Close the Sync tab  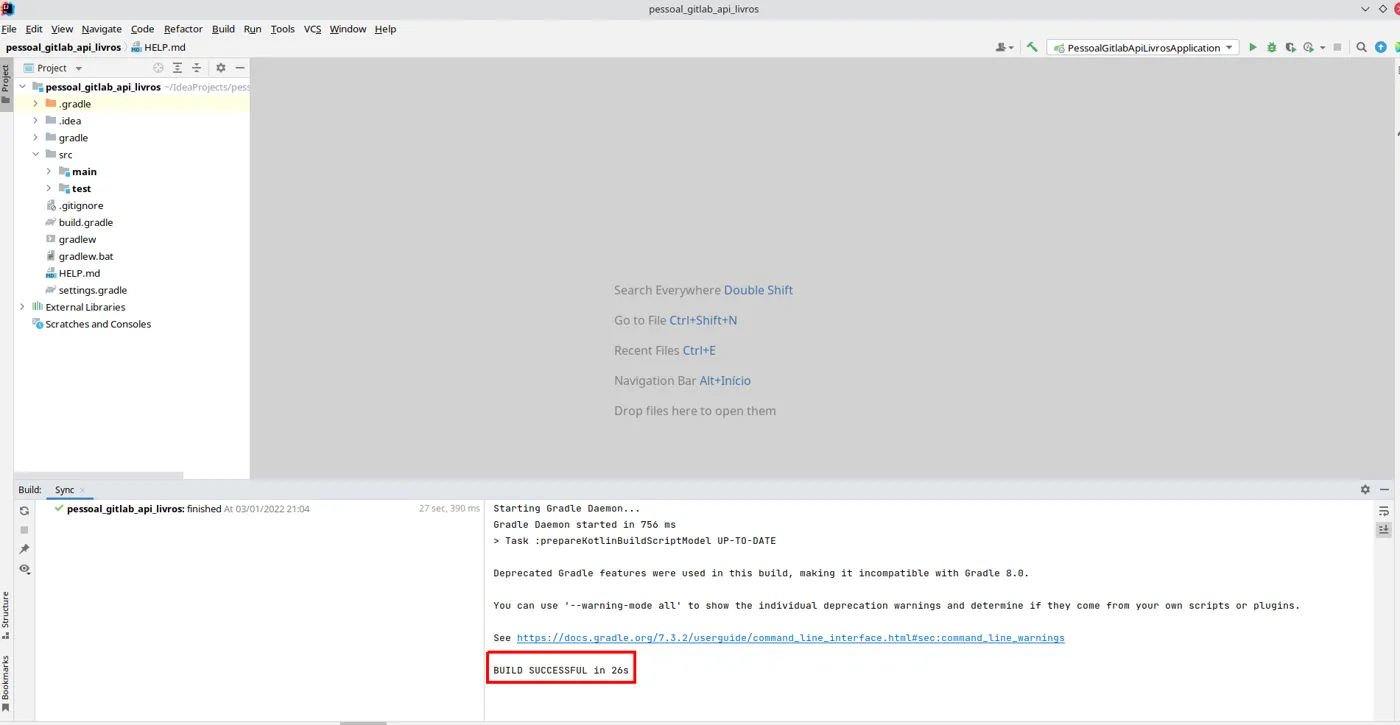point(82,491)
